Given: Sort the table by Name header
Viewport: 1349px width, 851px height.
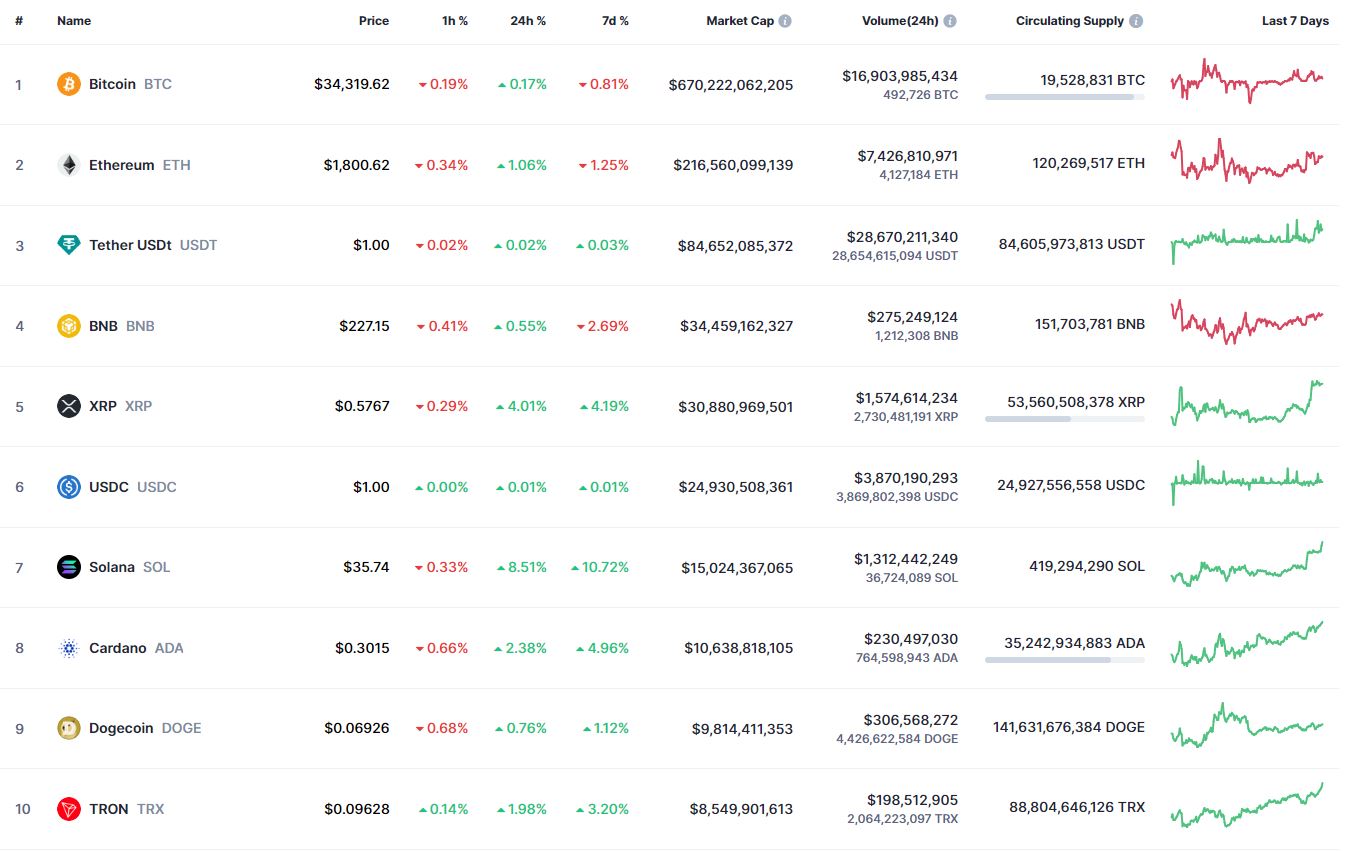Looking at the screenshot, I should click(74, 21).
